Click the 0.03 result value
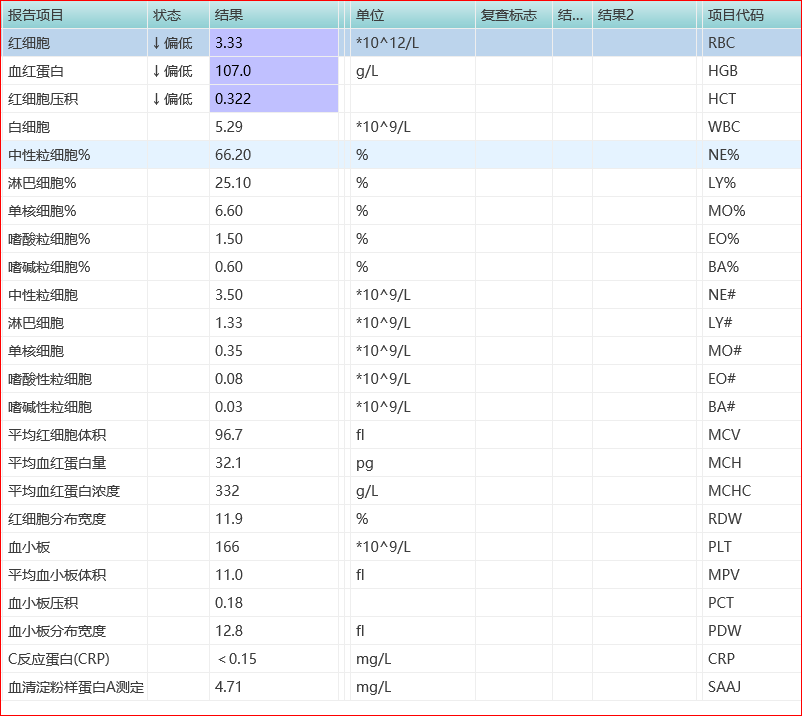 [229, 407]
